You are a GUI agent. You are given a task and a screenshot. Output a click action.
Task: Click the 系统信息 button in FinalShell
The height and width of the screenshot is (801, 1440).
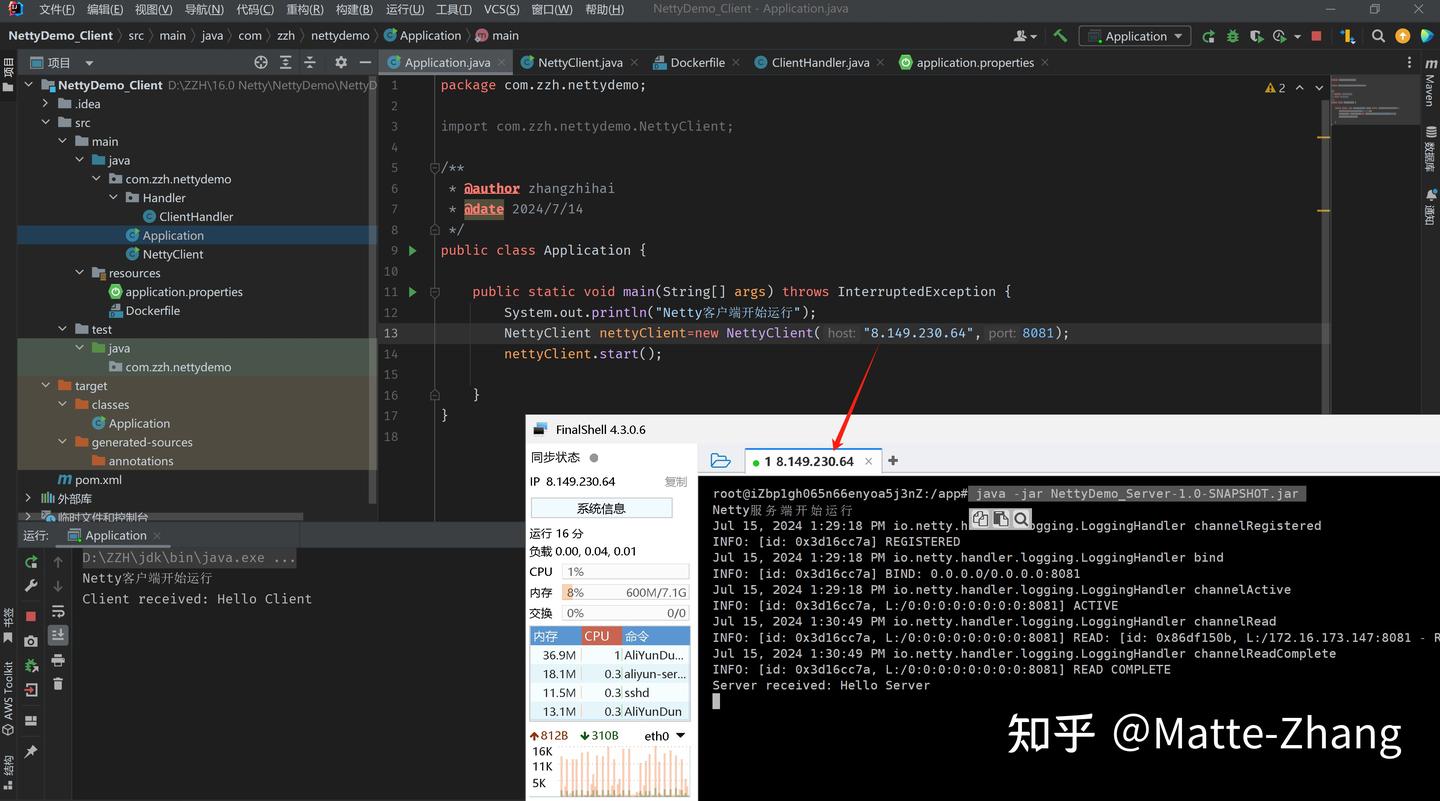601,508
